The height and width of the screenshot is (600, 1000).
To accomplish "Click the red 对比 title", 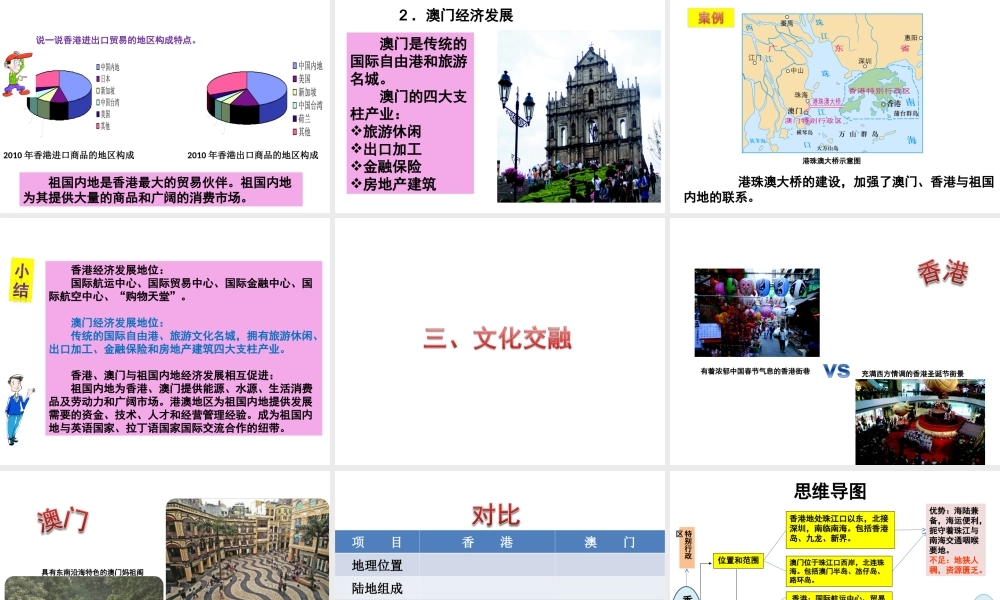I will point(496,515).
